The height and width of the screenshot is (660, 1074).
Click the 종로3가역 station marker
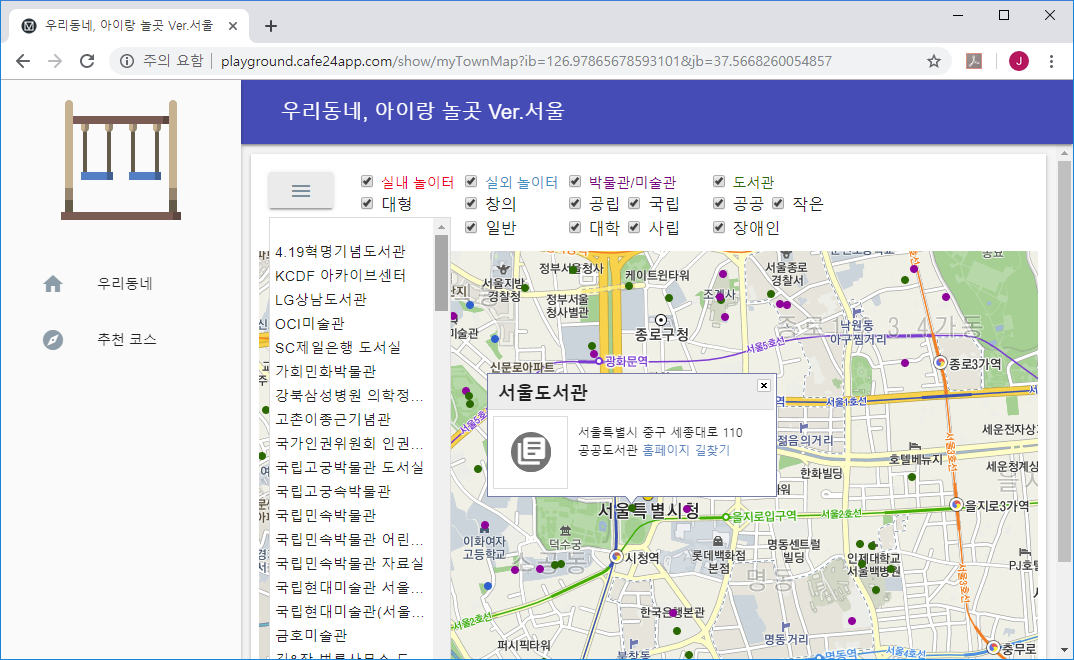click(941, 362)
